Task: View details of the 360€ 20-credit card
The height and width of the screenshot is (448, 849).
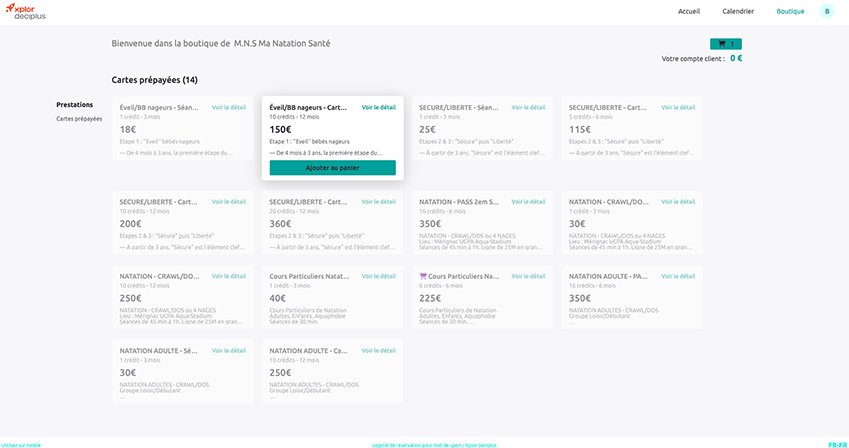Action: (x=378, y=202)
